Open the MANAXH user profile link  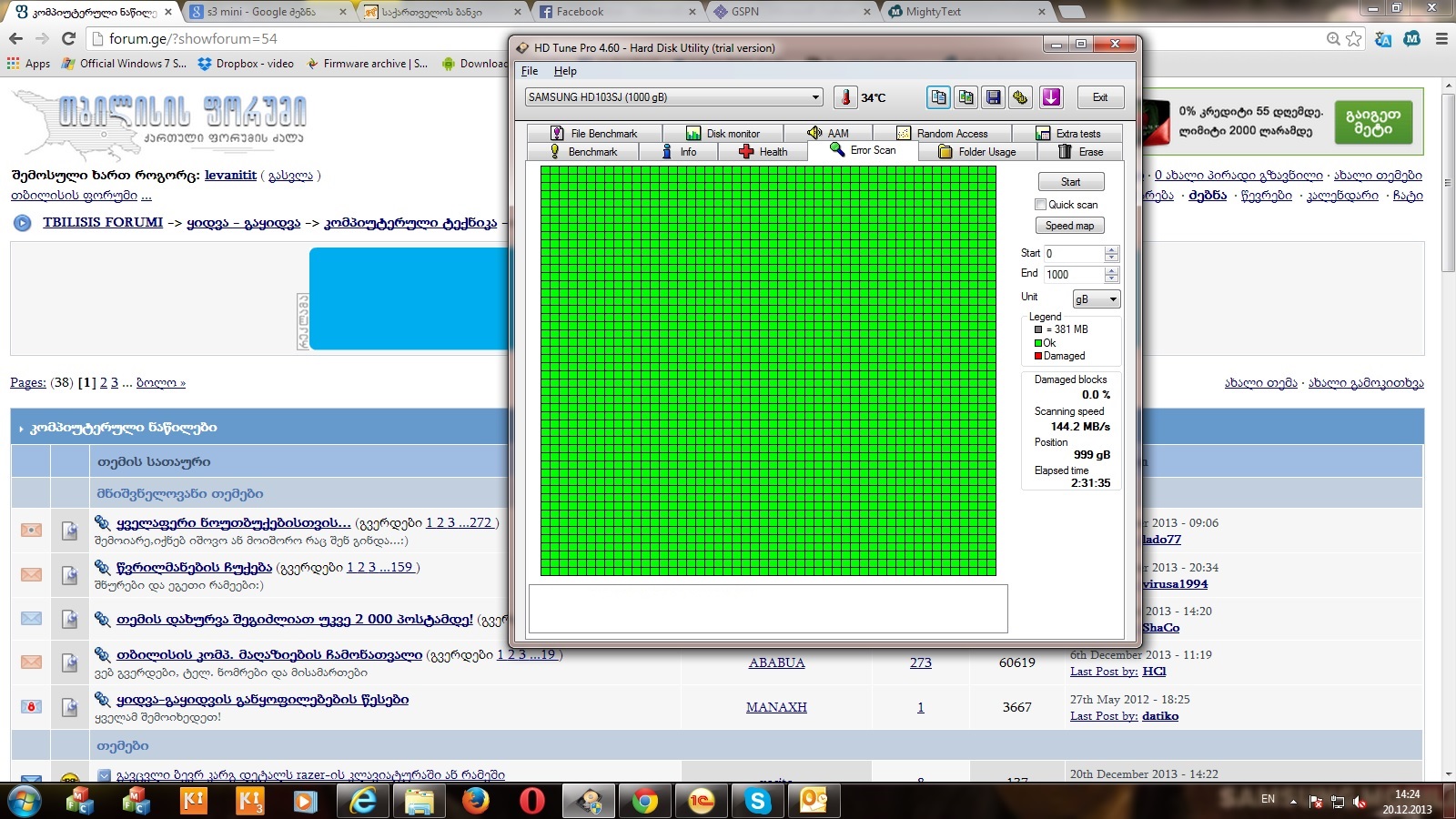click(x=776, y=707)
